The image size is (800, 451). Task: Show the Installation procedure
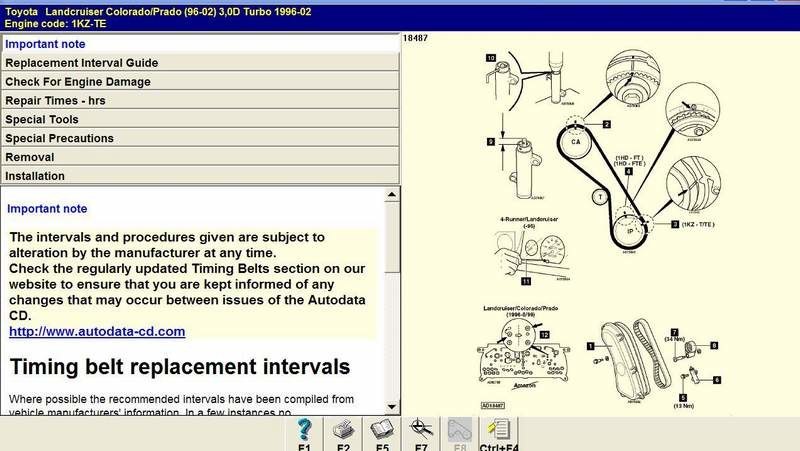click(200, 177)
